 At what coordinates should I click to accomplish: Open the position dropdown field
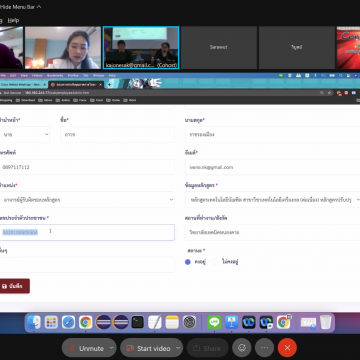[87, 200]
